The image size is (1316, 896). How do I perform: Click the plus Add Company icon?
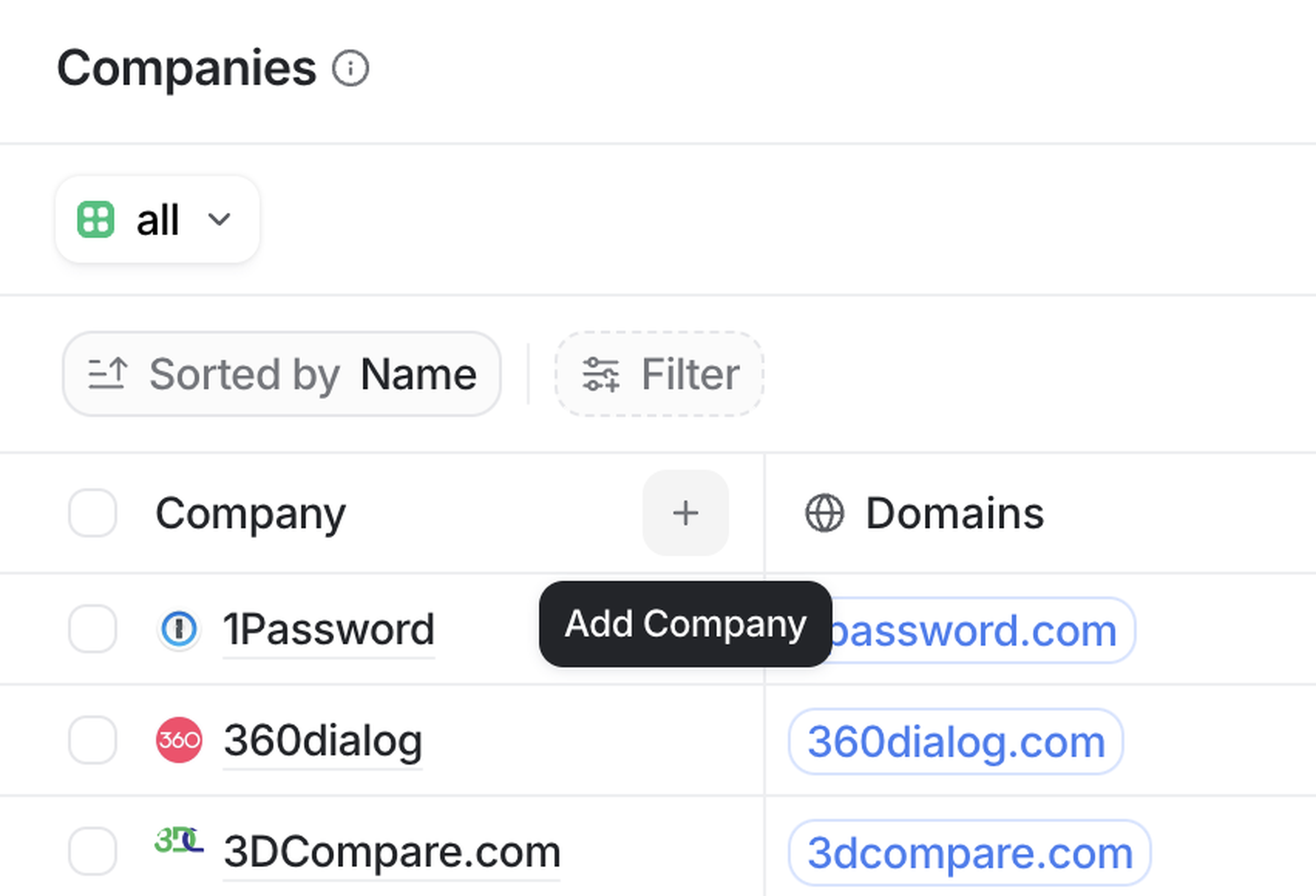click(685, 513)
